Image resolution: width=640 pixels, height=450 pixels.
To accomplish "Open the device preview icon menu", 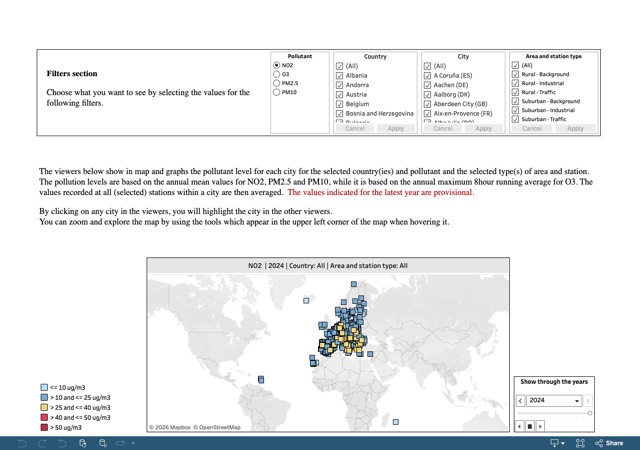I will 557,443.
